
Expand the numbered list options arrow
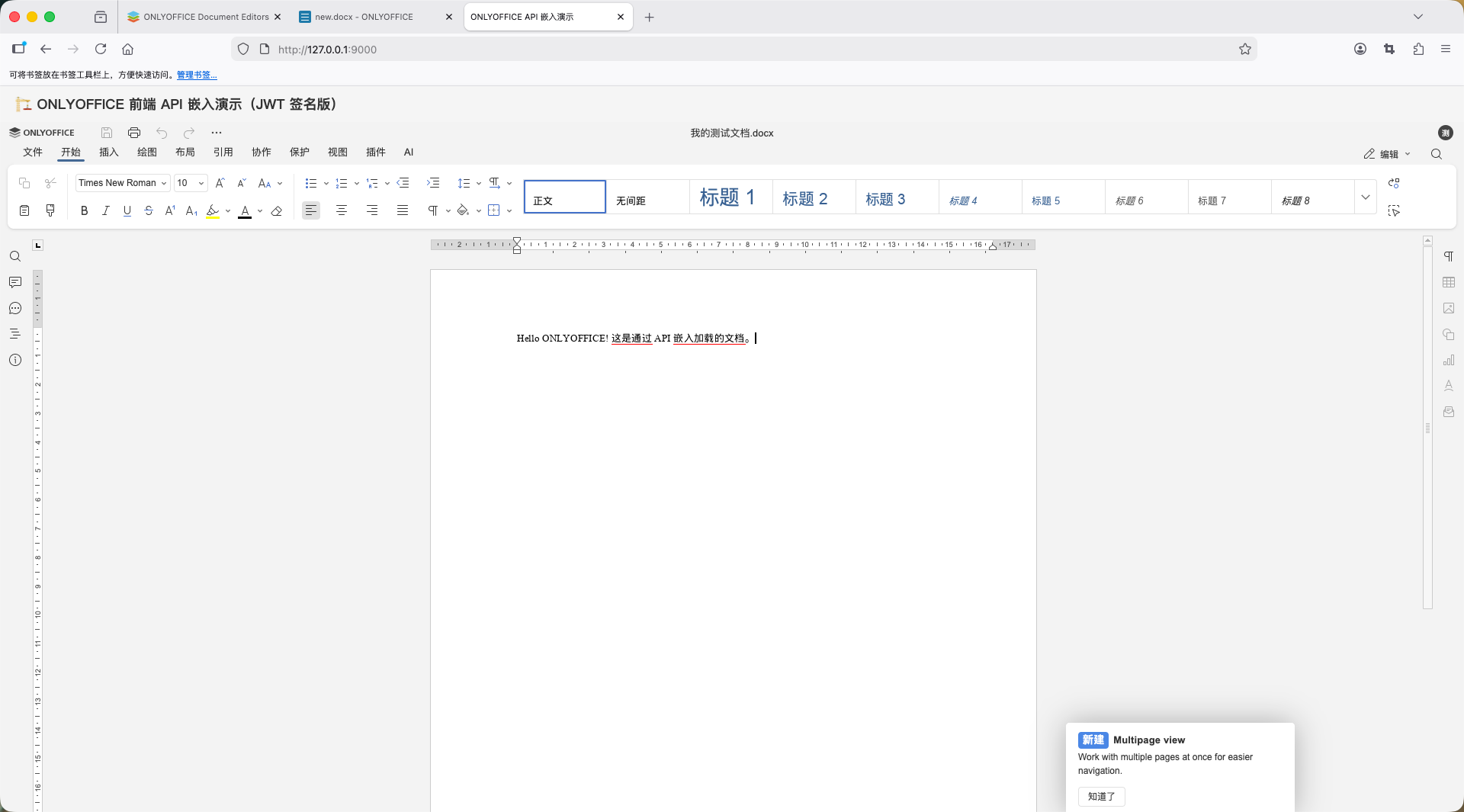357,184
